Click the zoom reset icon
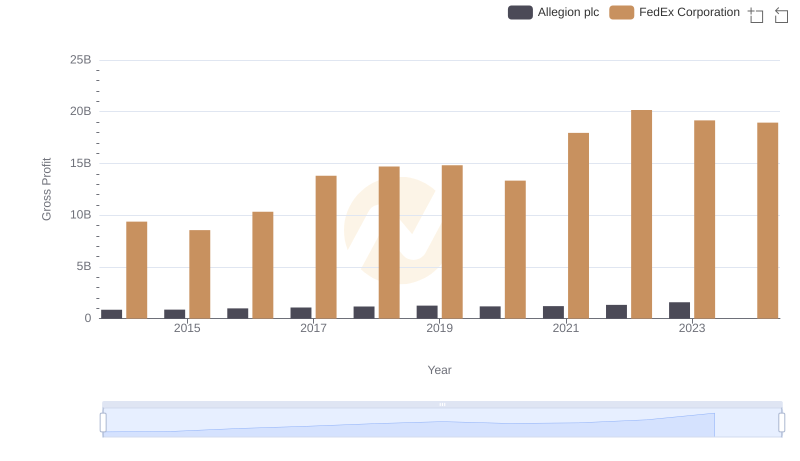Viewport: 800px width, 461px height. click(x=781, y=15)
